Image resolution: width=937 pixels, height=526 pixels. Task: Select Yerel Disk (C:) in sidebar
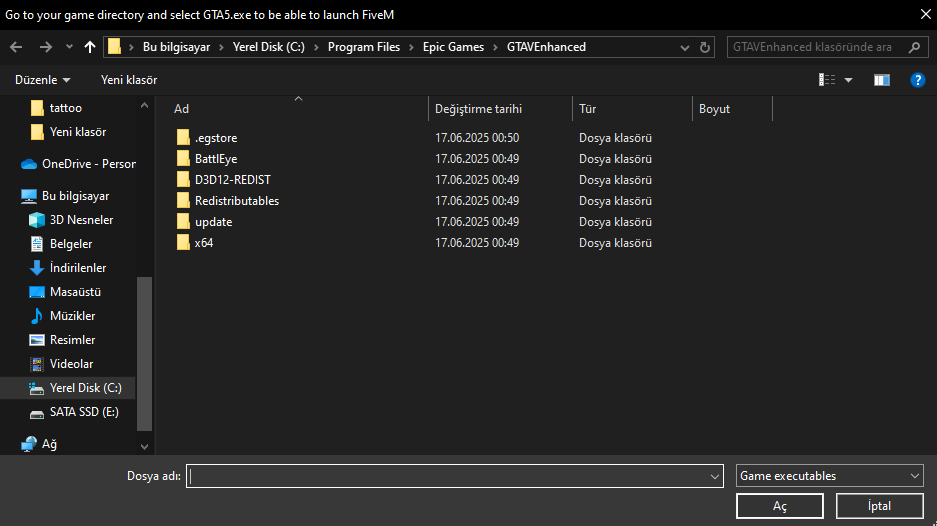[68, 388]
